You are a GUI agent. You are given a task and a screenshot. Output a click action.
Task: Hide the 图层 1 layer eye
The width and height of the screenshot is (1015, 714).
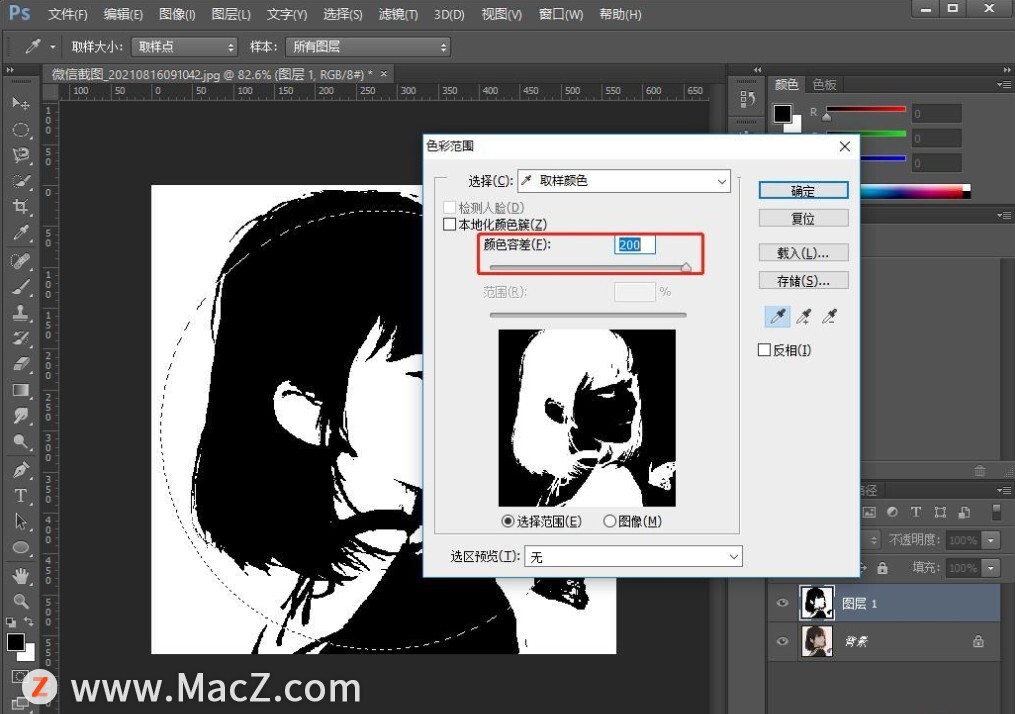pyautogui.click(x=782, y=603)
